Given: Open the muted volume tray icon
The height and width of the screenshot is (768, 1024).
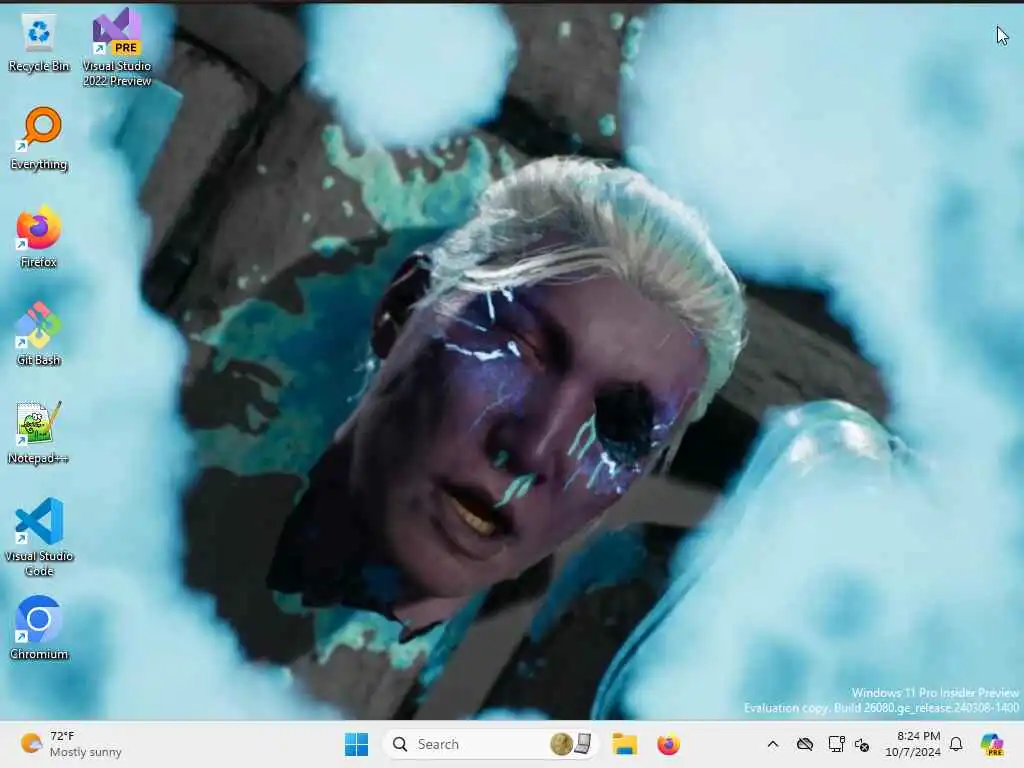Looking at the screenshot, I should click(x=862, y=744).
